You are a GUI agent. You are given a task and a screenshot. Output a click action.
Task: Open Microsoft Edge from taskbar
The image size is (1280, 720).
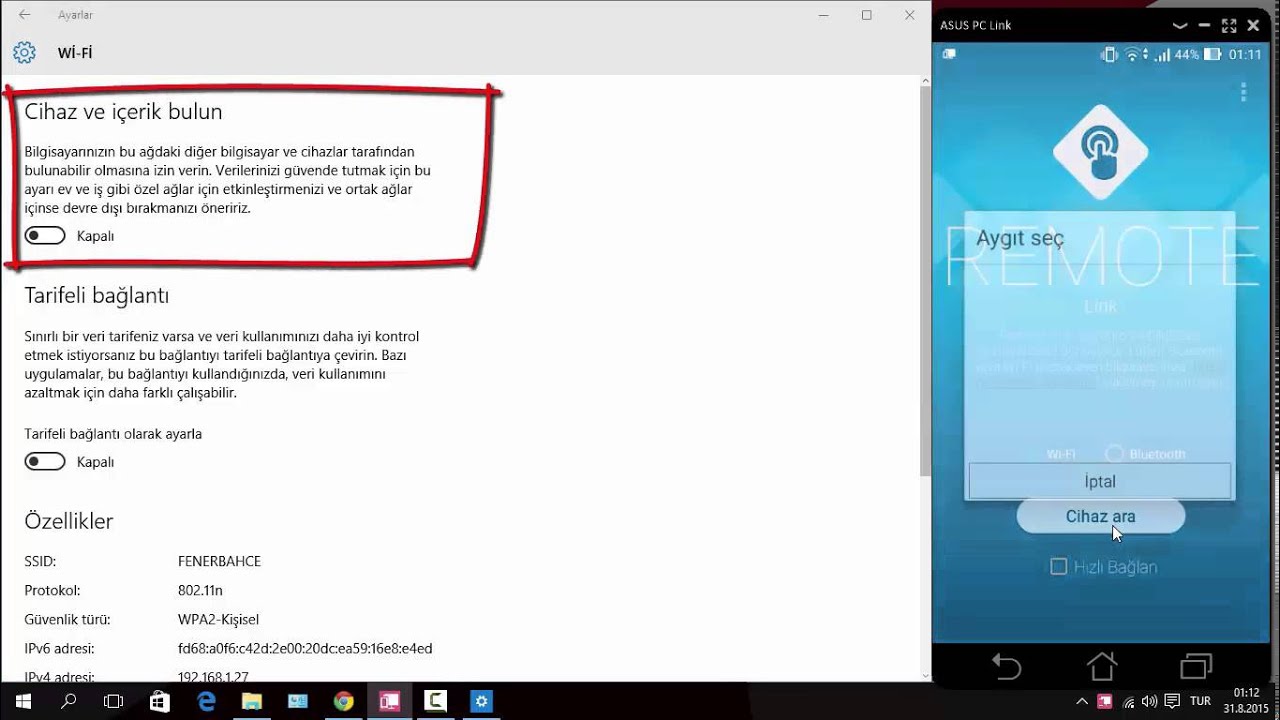[206, 701]
